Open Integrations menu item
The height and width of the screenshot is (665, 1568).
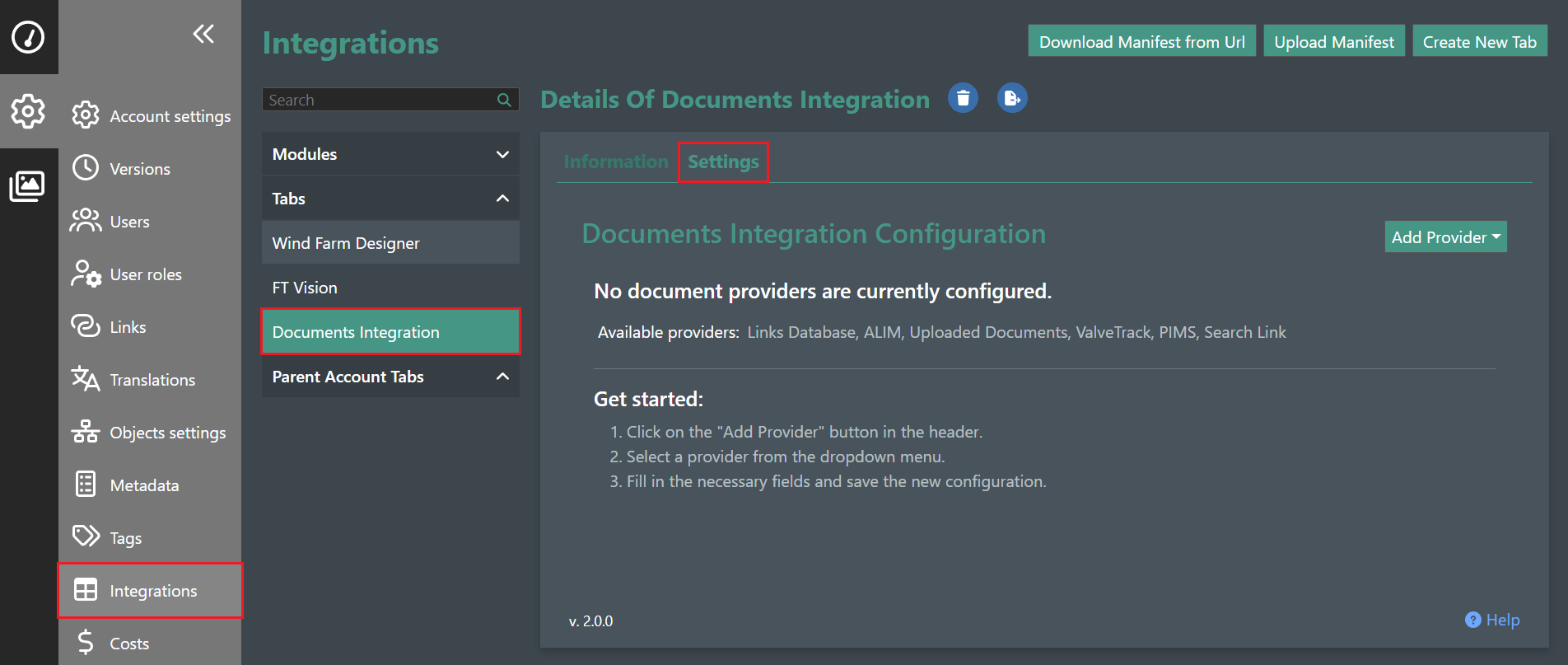(x=150, y=590)
